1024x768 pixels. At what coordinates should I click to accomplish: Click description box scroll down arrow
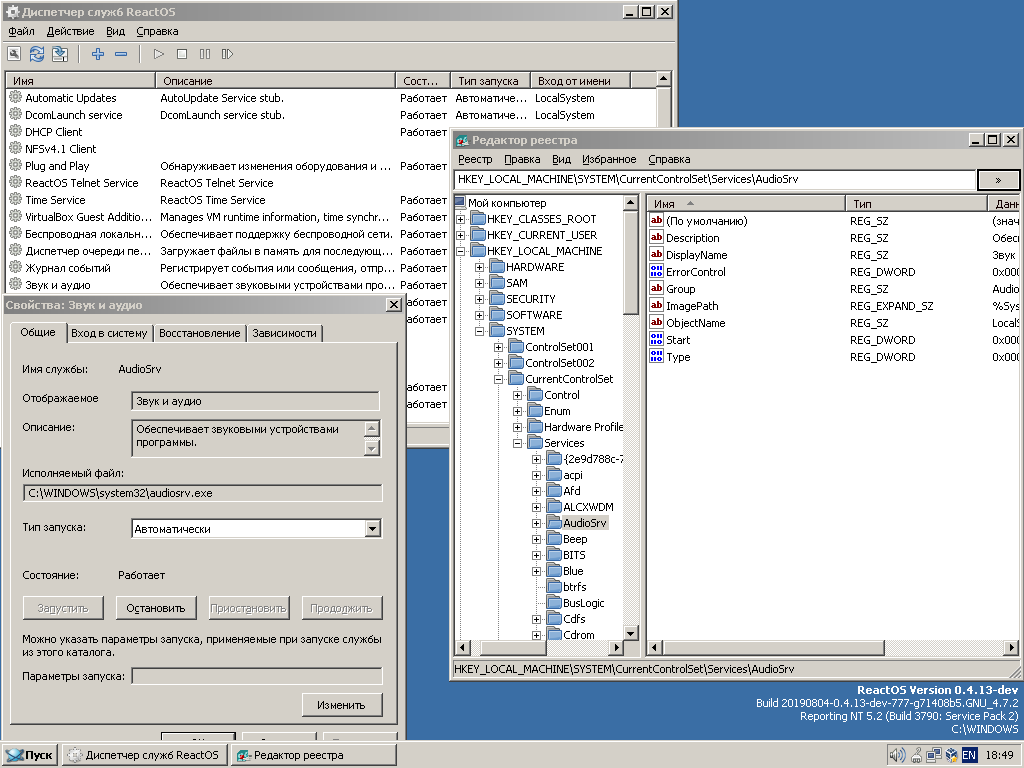coord(372,448)
